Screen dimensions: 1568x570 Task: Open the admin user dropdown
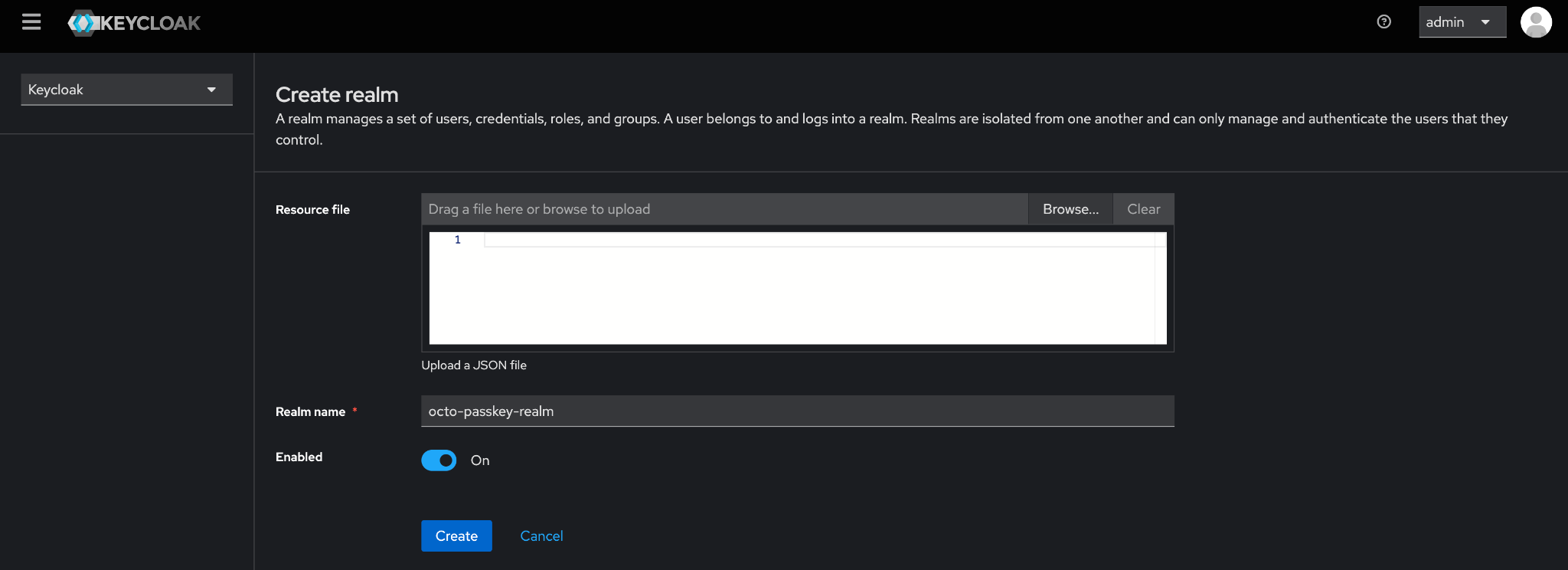[1461, 22]
